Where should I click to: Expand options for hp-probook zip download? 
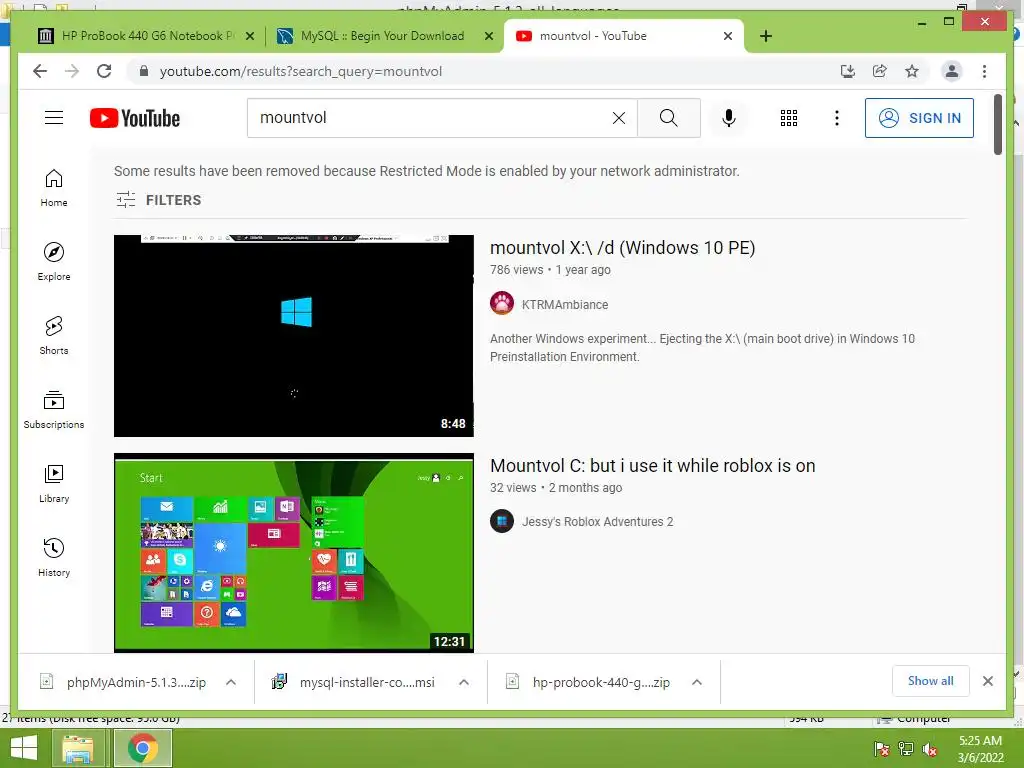point(697,682)
